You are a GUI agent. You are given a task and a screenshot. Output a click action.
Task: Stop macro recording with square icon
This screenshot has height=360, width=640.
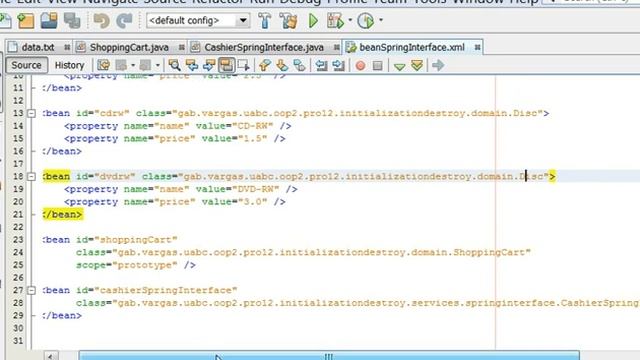378,65
